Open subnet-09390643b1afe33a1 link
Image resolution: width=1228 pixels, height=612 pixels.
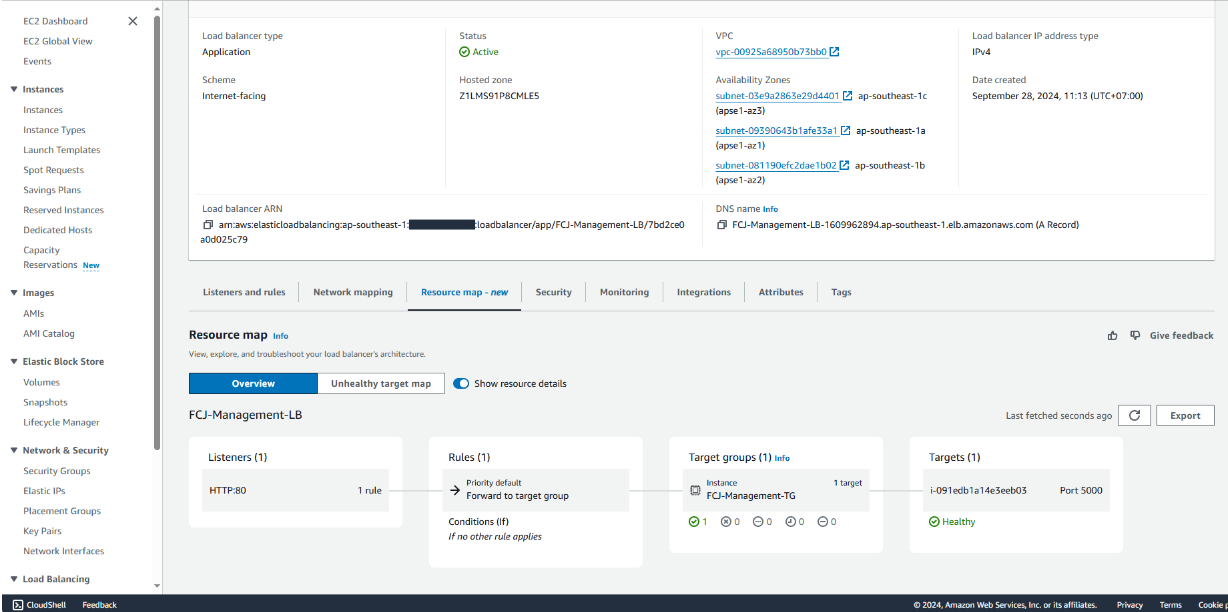pos(776,131)
